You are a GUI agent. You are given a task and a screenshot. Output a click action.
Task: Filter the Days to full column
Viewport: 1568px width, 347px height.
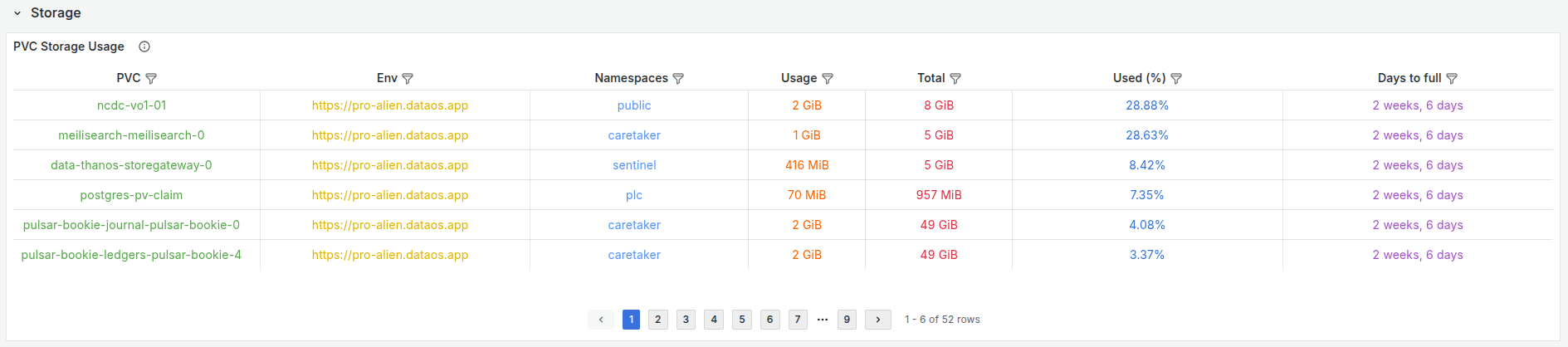coord(1452,79)
